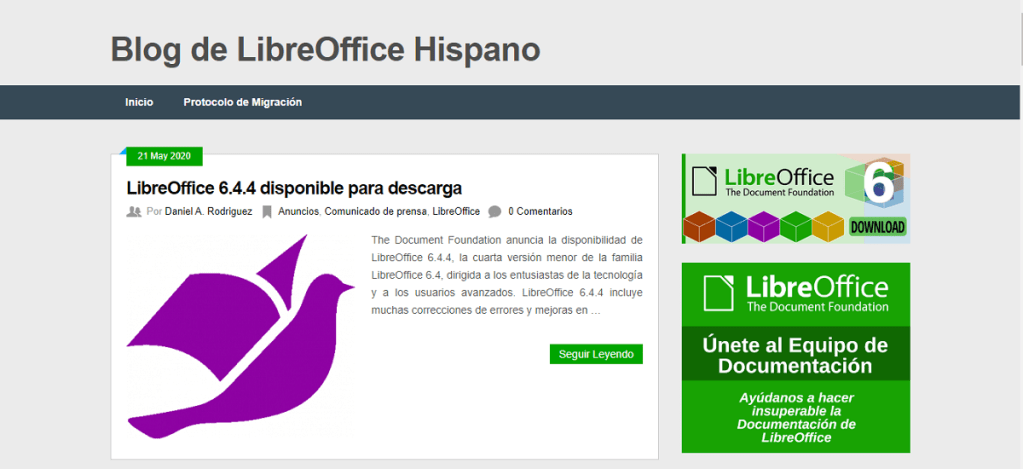The height and width of the screenshot is (469, 1023).
Task: Click the author icon beside Por
Action: [x=134, y=211]
